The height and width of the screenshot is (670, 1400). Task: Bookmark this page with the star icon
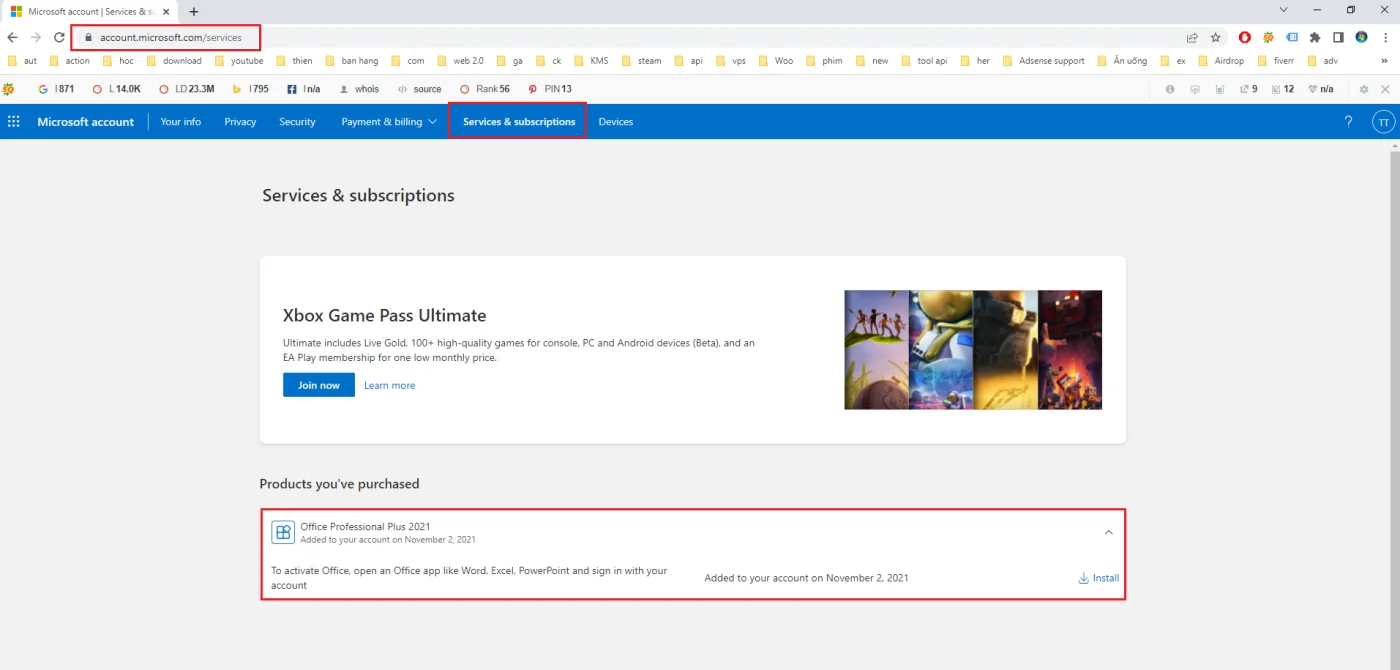[x=1216, y=37]
